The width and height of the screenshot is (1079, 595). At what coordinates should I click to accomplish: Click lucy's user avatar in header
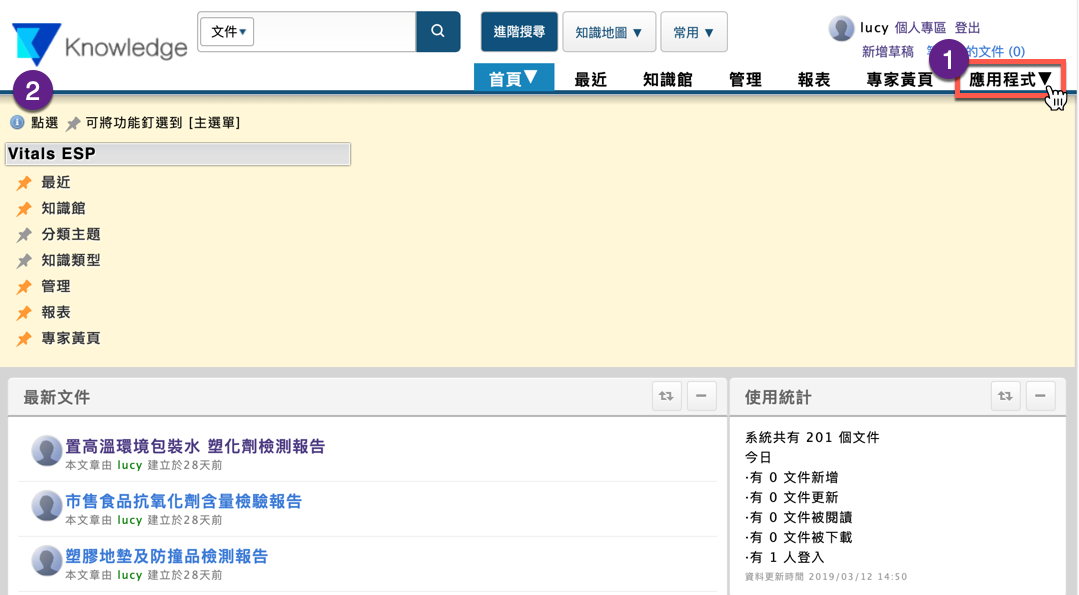tap(841, 28)
